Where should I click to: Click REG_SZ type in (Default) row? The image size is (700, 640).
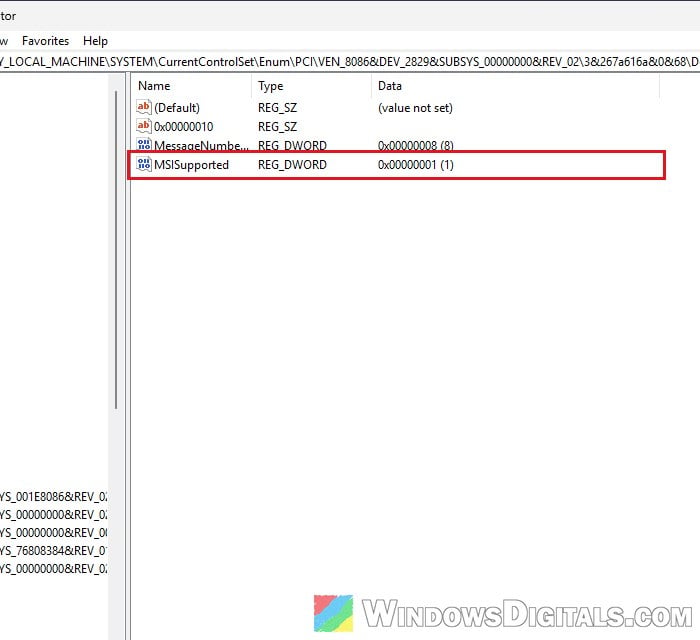[x=277, y=108]
